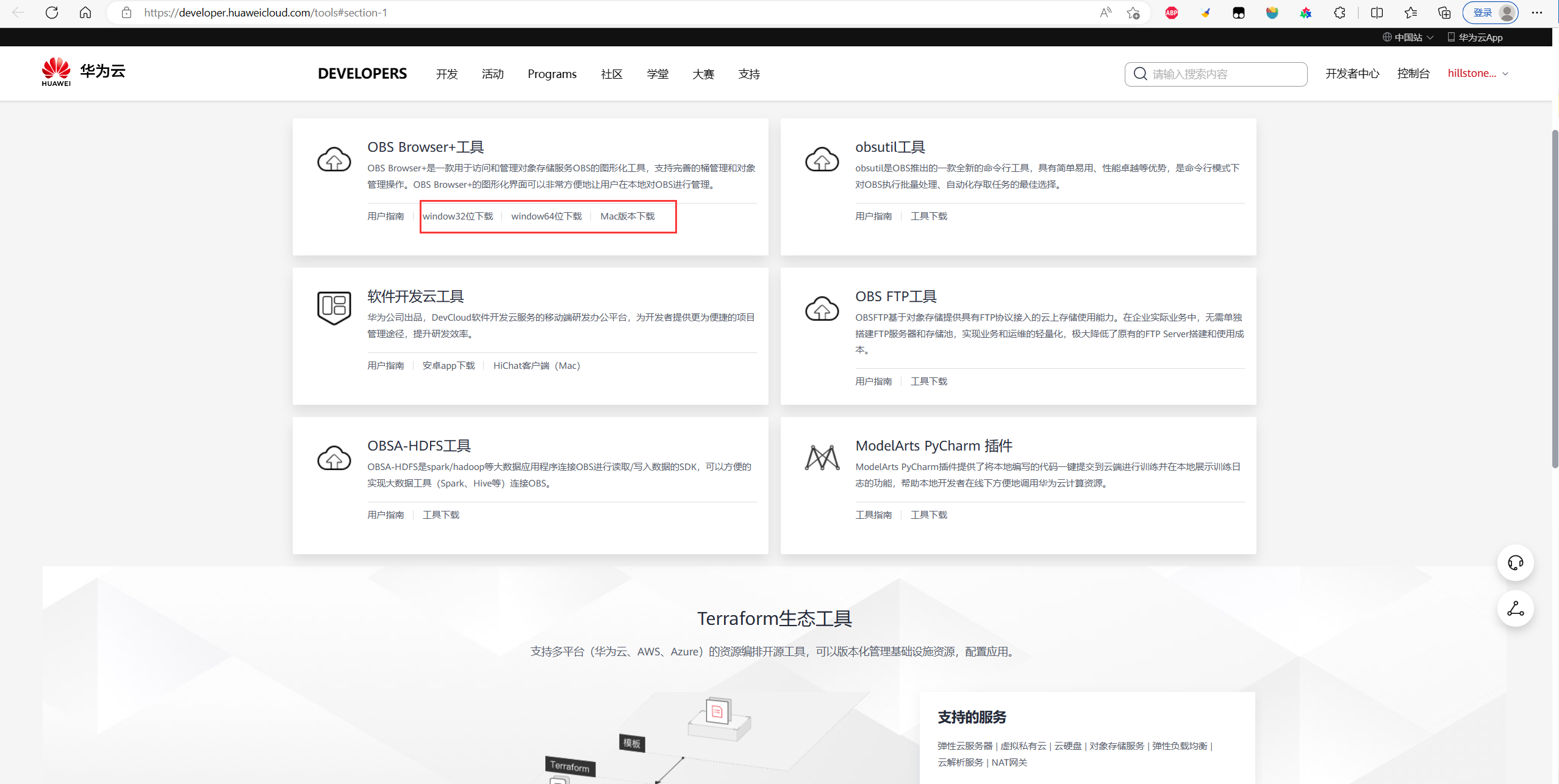Click the read aloud icon in address bar
The height and width of the screenshot is (784, 1559).
pos(1105,12)
